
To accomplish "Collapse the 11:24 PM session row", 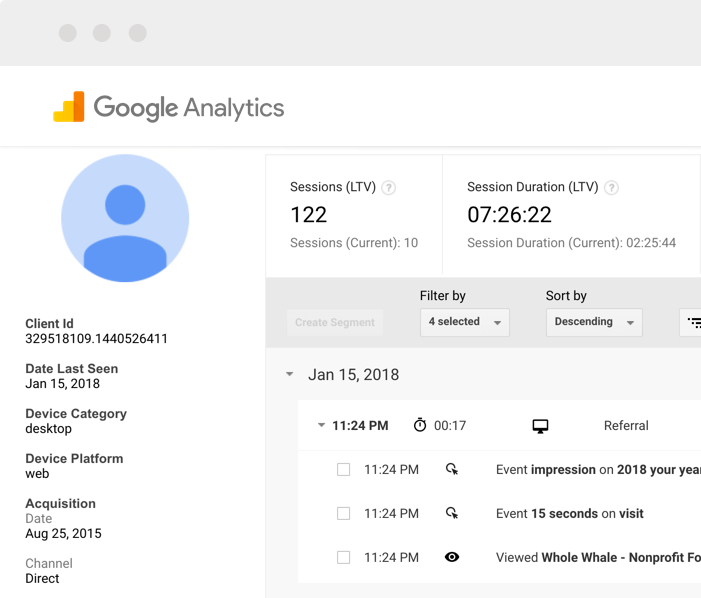I will click(x=321, y=425).
